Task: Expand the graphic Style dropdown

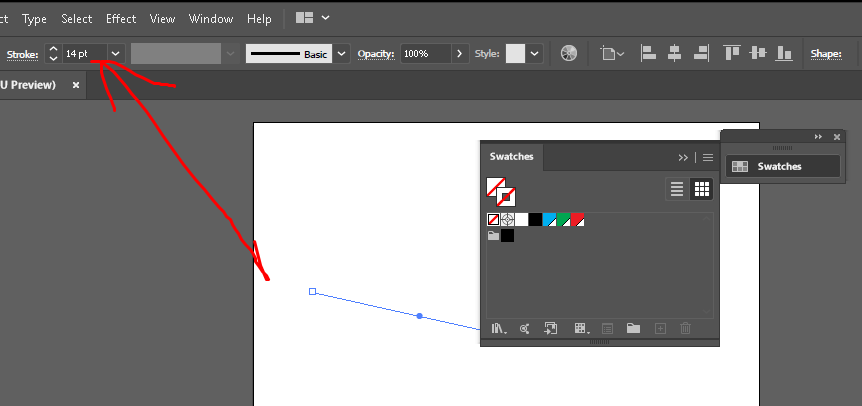Action: pyautogui.click(x=535, y=54)
